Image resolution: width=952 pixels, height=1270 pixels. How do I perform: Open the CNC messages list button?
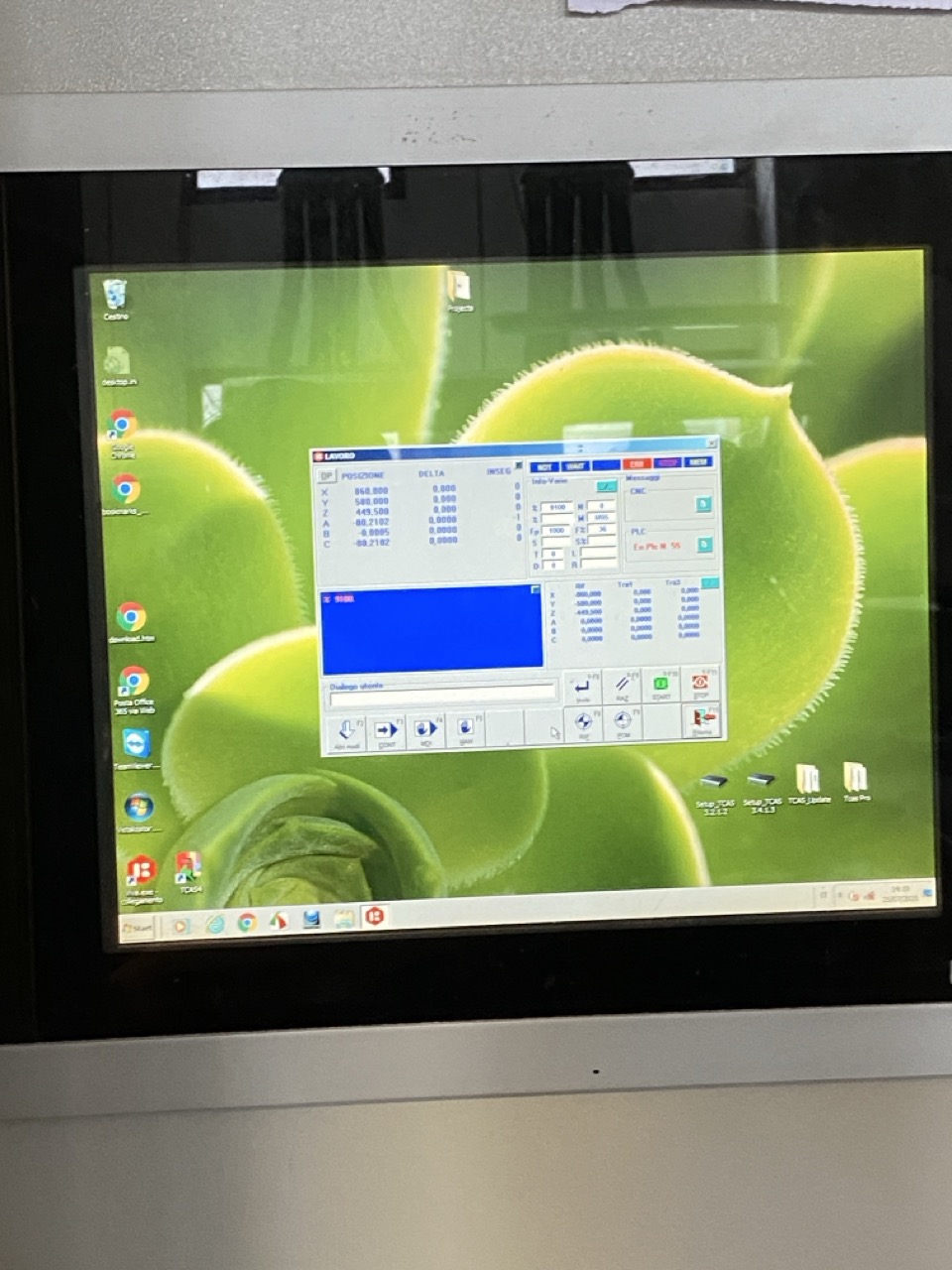click(703, 504)
